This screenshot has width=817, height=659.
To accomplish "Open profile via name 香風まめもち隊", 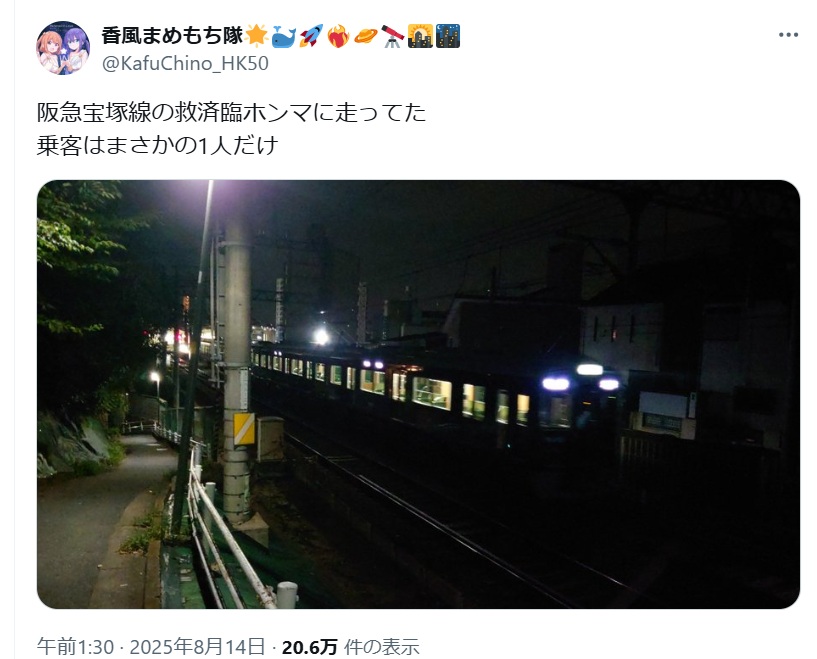I will click(172, 36).
